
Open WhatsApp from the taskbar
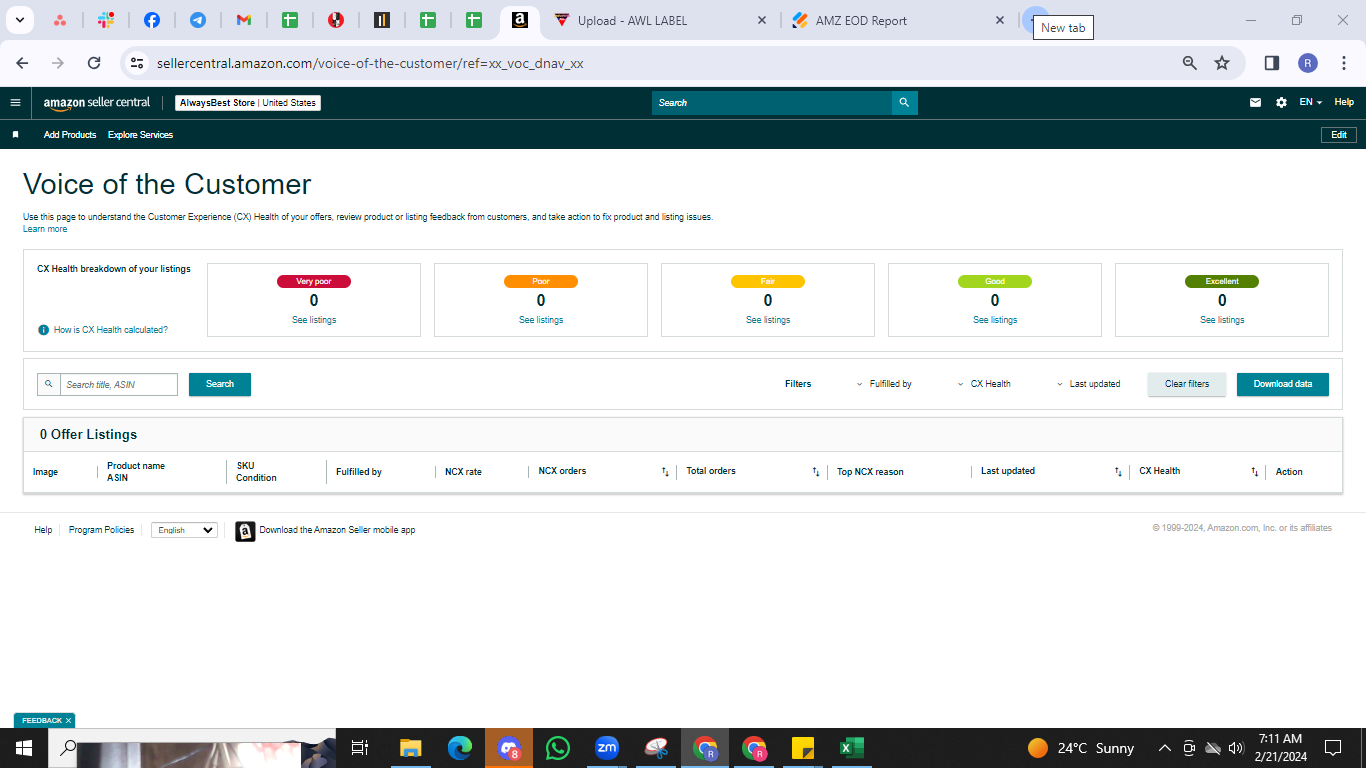pos(558,747)
